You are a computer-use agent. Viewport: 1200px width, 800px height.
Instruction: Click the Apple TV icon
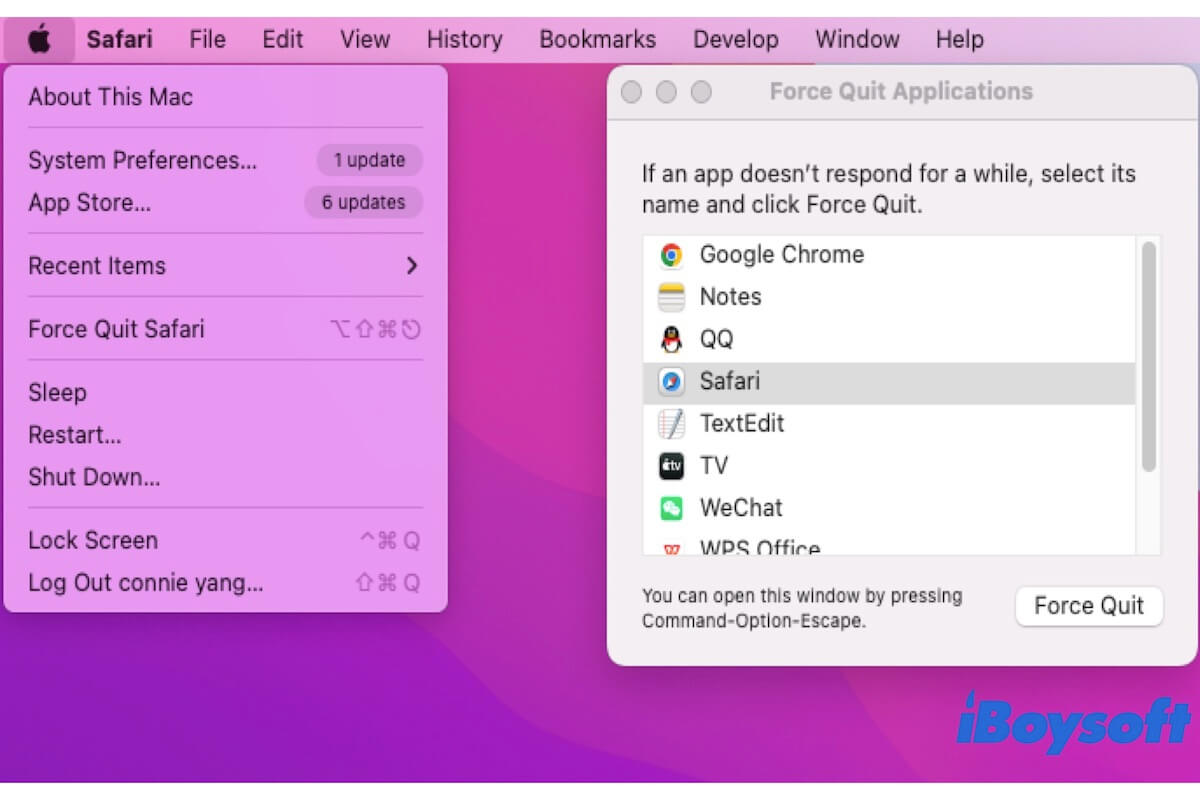point(671,466)
